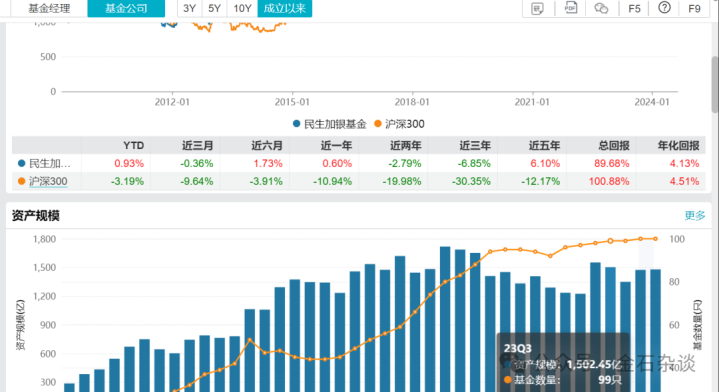Viewport: 719px width, 392px height.
Task: Open the help question-mark icon
Action: coord(664,8)
